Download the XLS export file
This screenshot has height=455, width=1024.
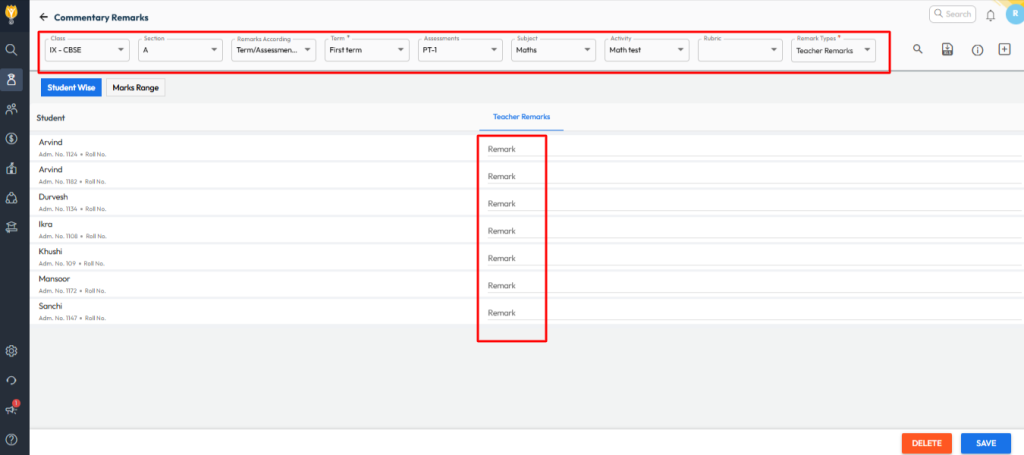pos(947,49)
